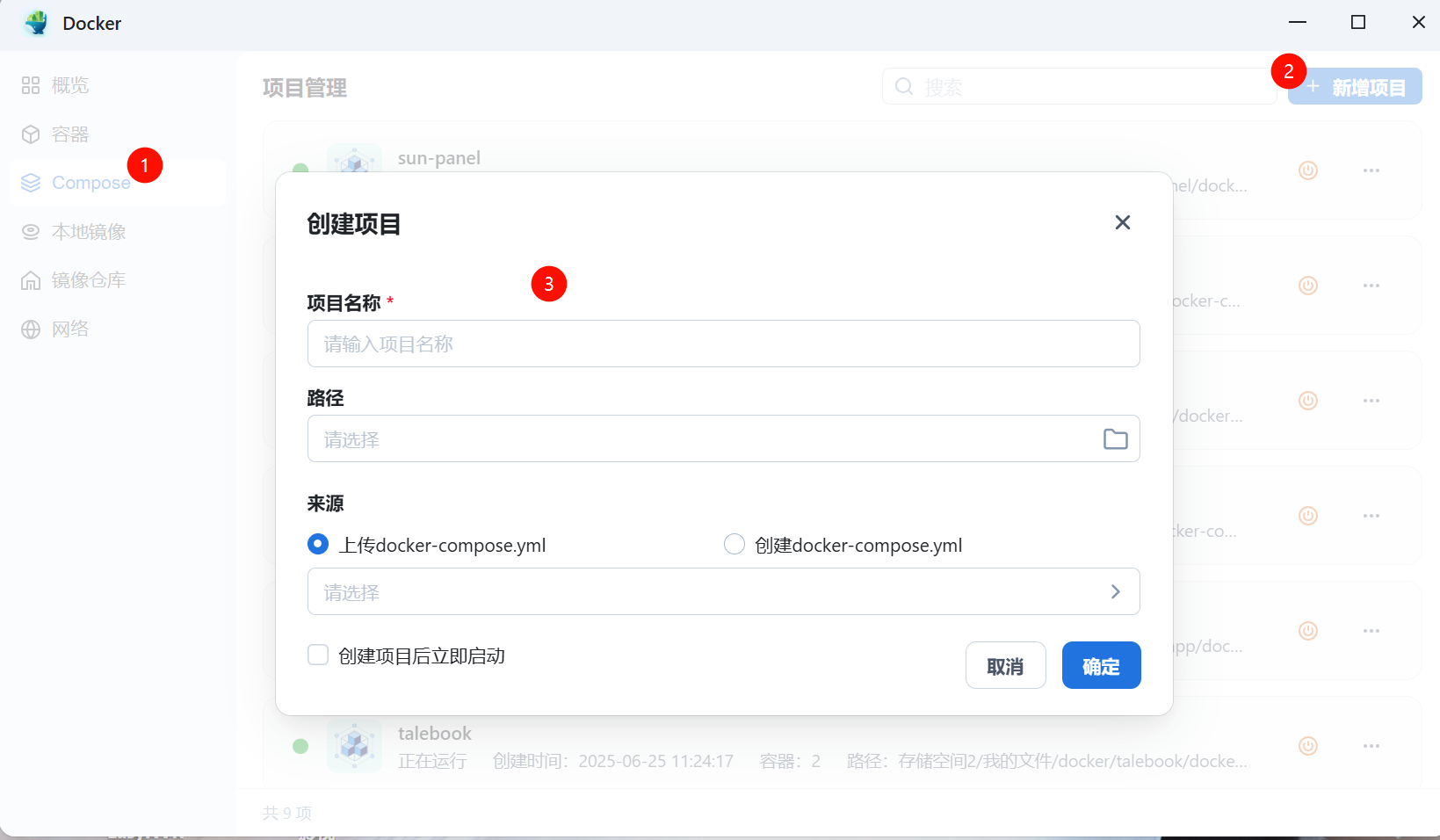Open more menu in ocker-c... row
Screen dimensions: 1440x840
pyautogui.click(x=1371, y=286)
